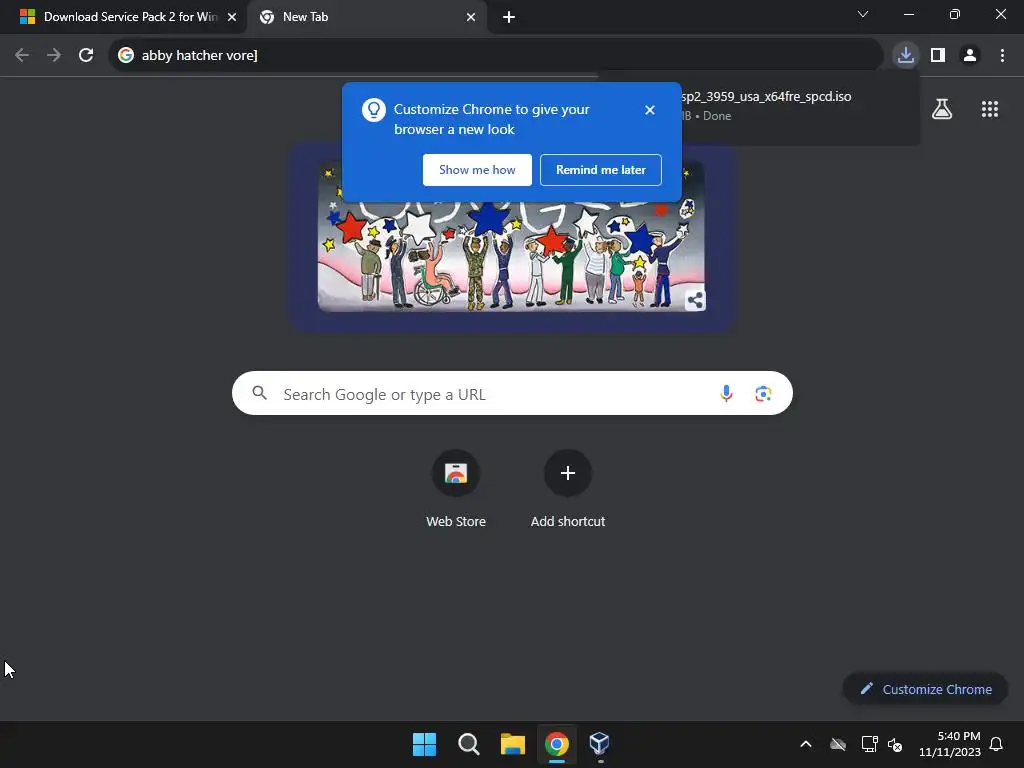Click Remind me later button
The height and width of the screenshot is (768, 1024).
601,170
